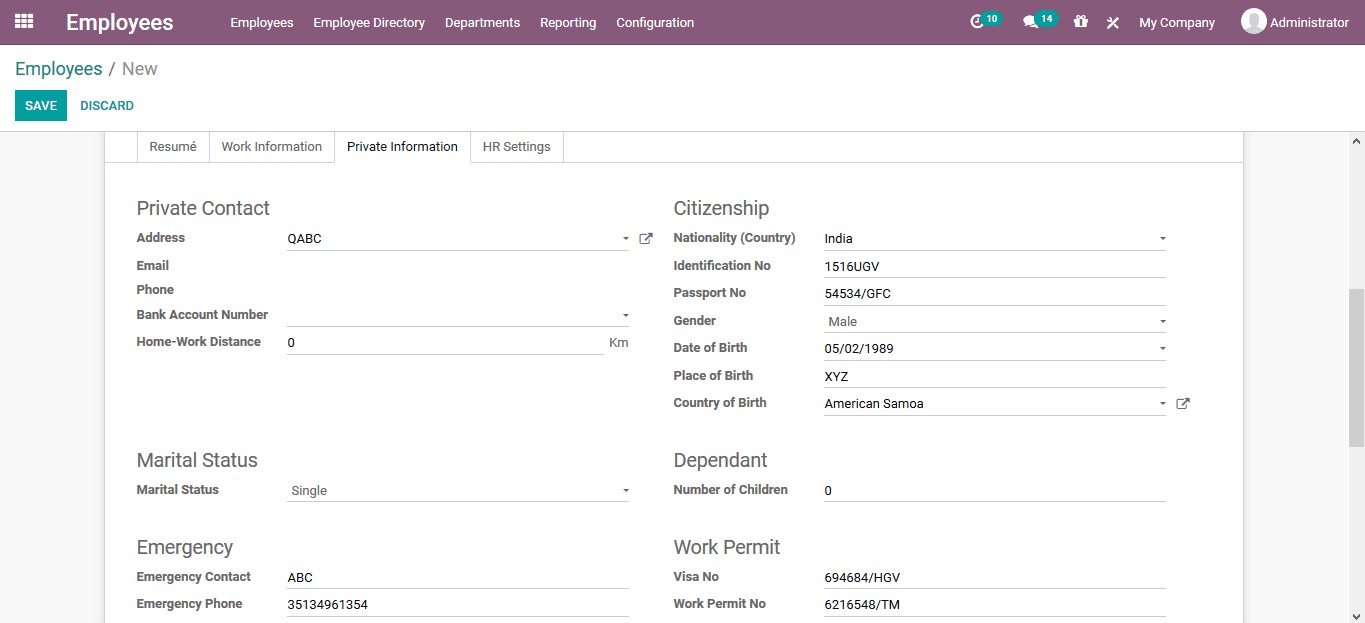Click the Administrator avatar icon

pos(1253,21)
